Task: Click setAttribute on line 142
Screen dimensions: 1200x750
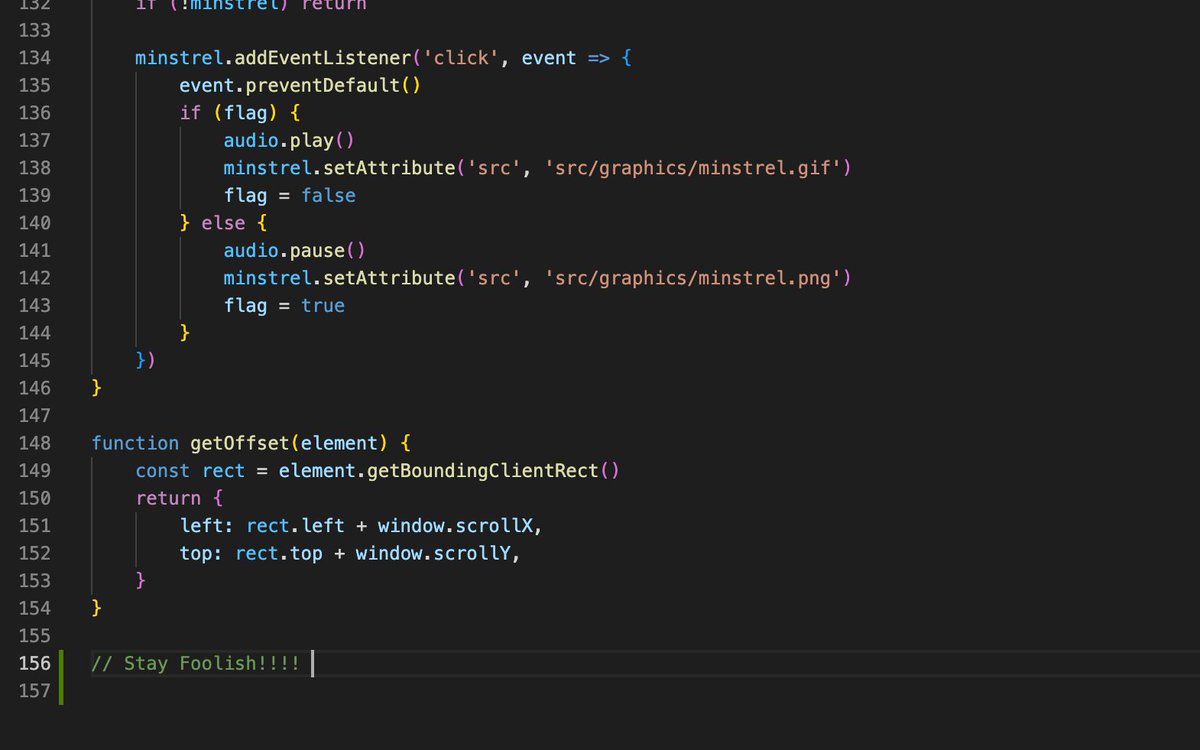Action: [x=389, y=278]
